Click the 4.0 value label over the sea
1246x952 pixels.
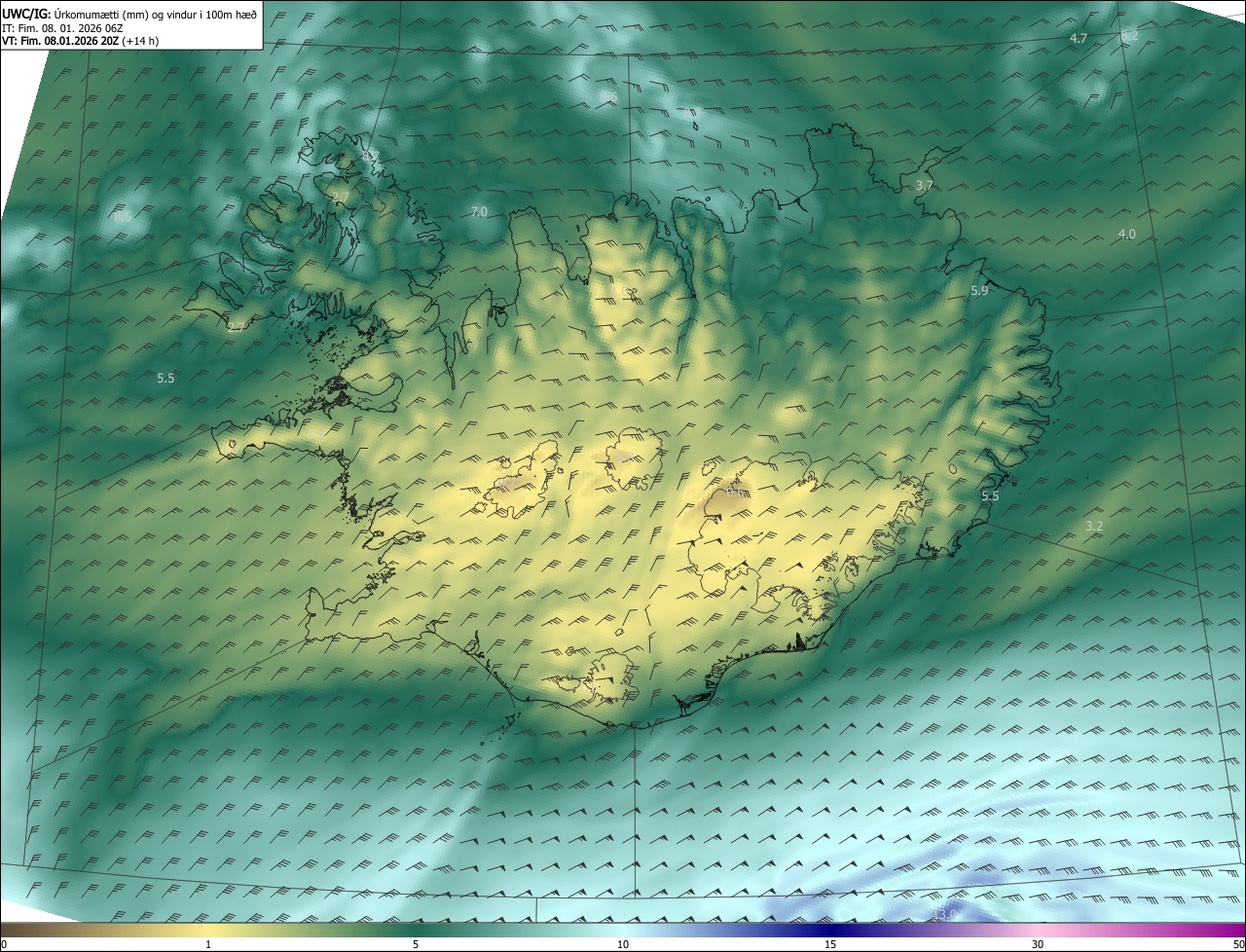(1126, 234)
